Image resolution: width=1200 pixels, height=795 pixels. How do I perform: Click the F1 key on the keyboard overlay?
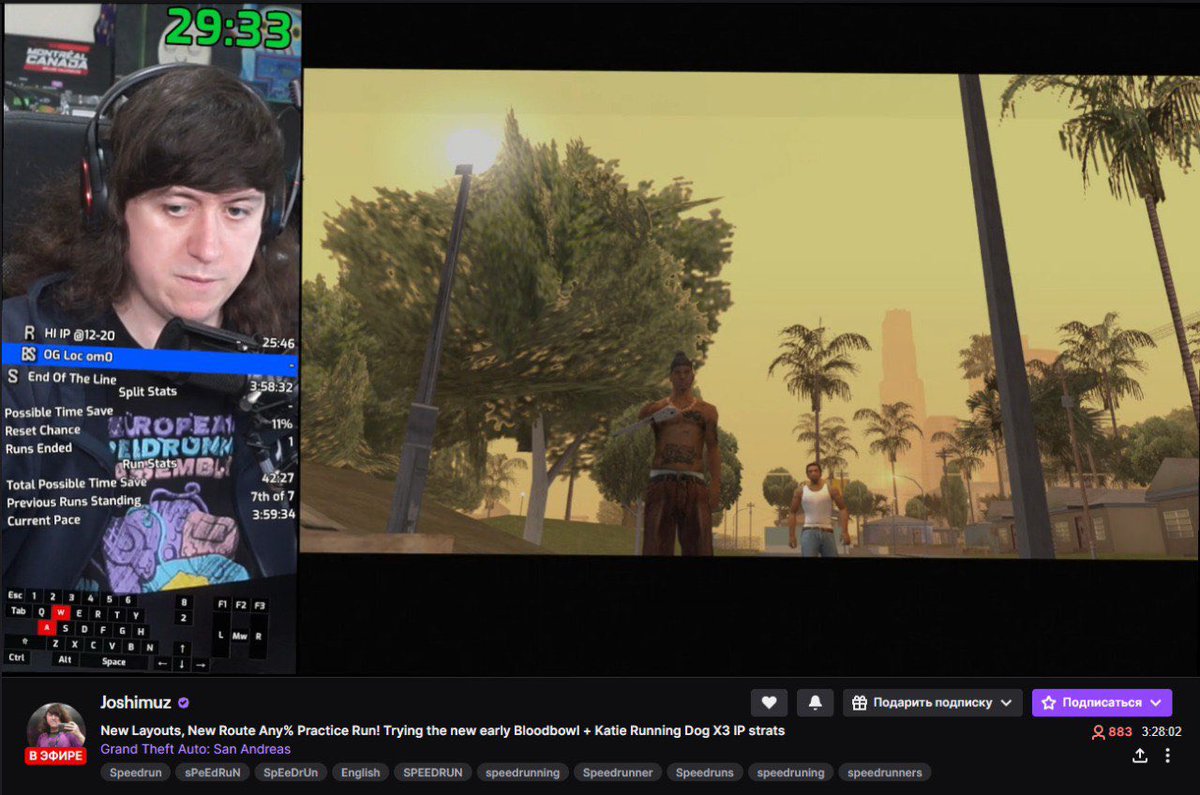pos(222,605)
